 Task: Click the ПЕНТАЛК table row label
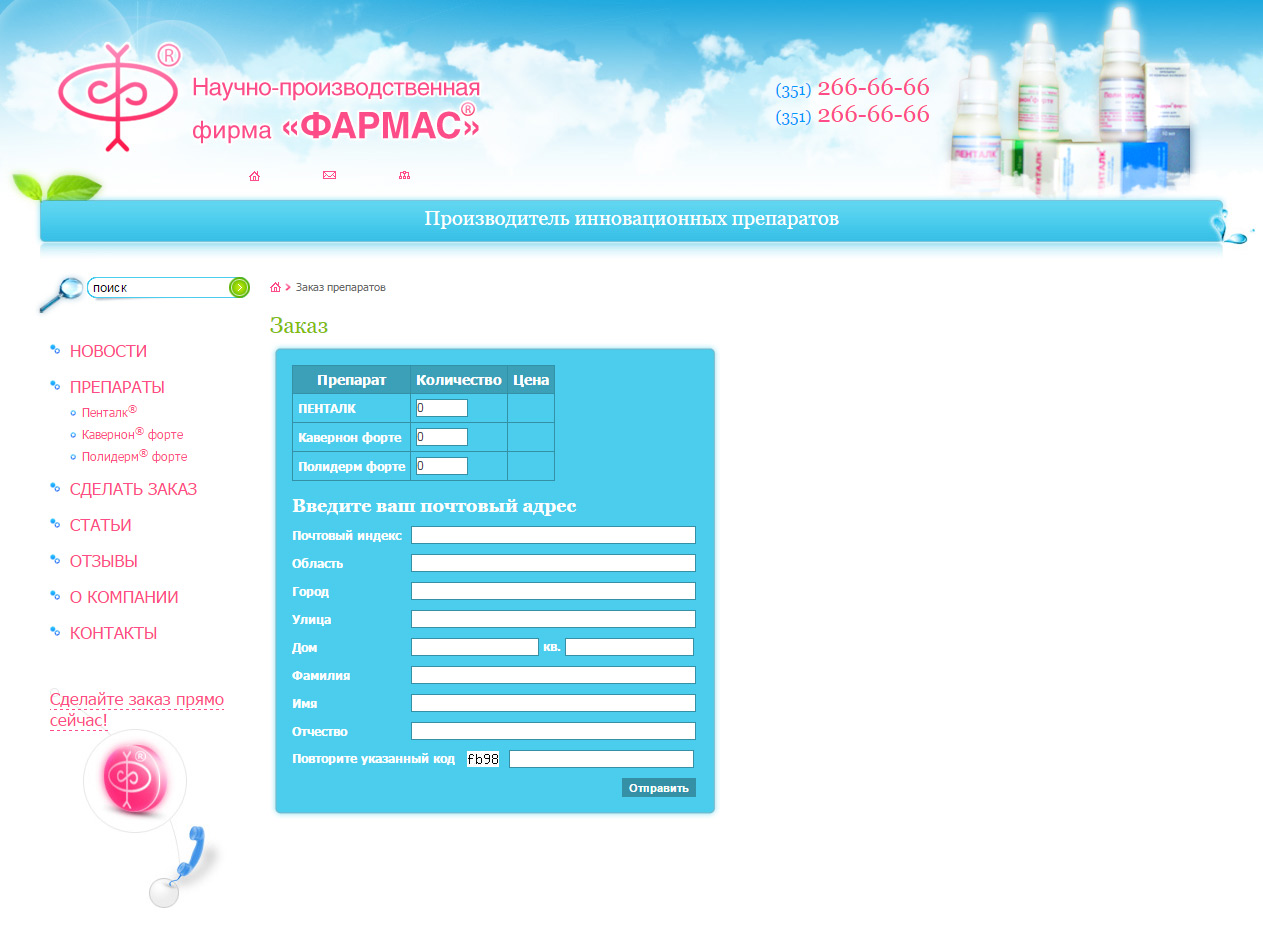pos(327,409)
